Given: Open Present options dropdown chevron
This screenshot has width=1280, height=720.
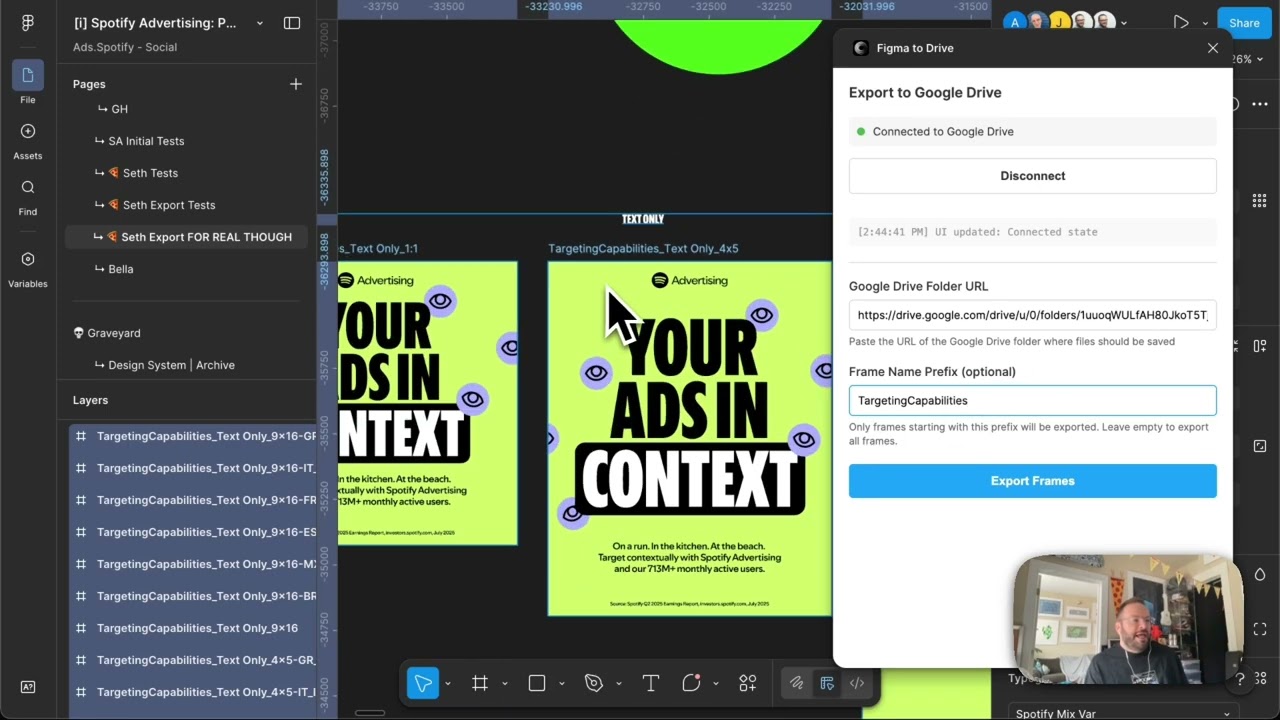Looking at the screenshot, I should (1205, 23).
